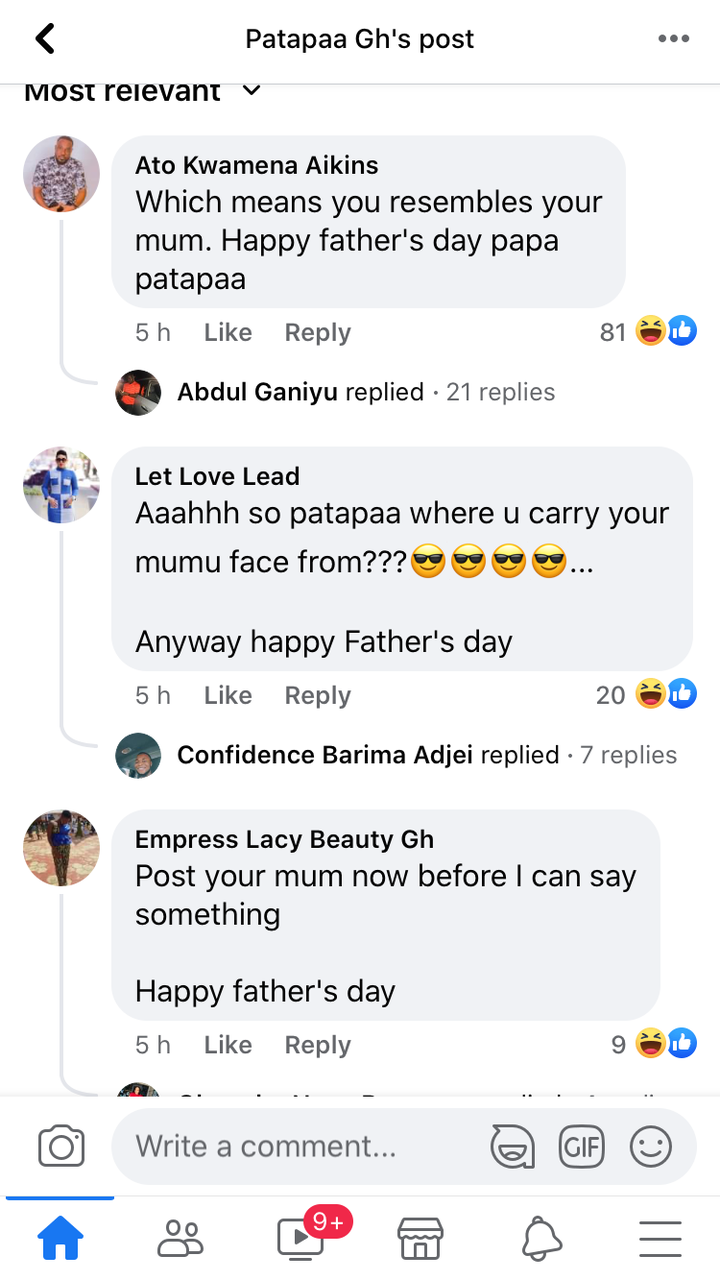Like Ato Kwamena Aikins' comment
Image resolution: width=720 pixels, height=1280 pixels.
click(227, 333)
